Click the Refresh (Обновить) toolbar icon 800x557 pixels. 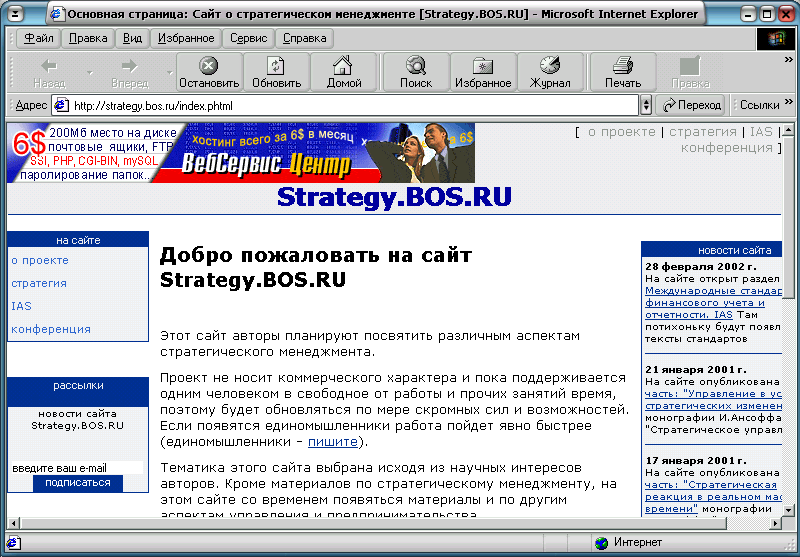click(276, 72)
